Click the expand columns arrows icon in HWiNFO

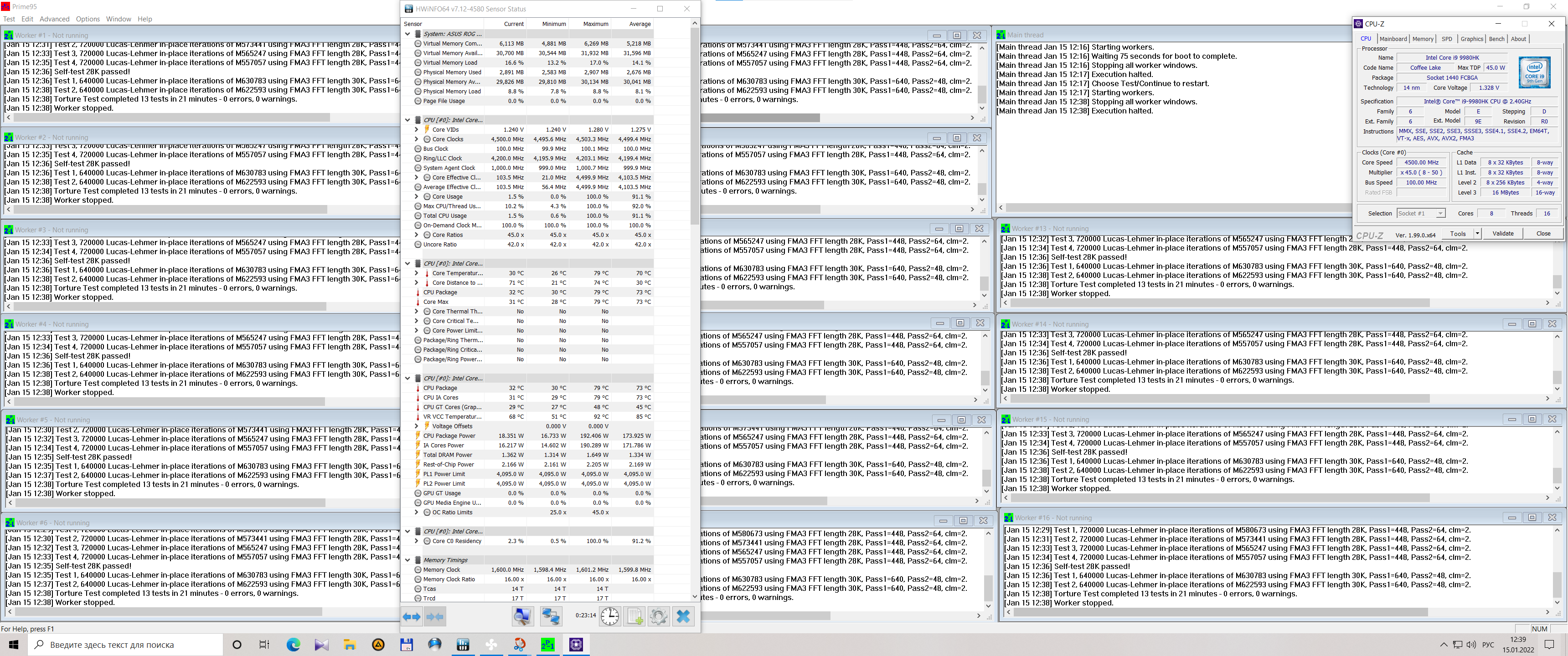coord(412,616)
